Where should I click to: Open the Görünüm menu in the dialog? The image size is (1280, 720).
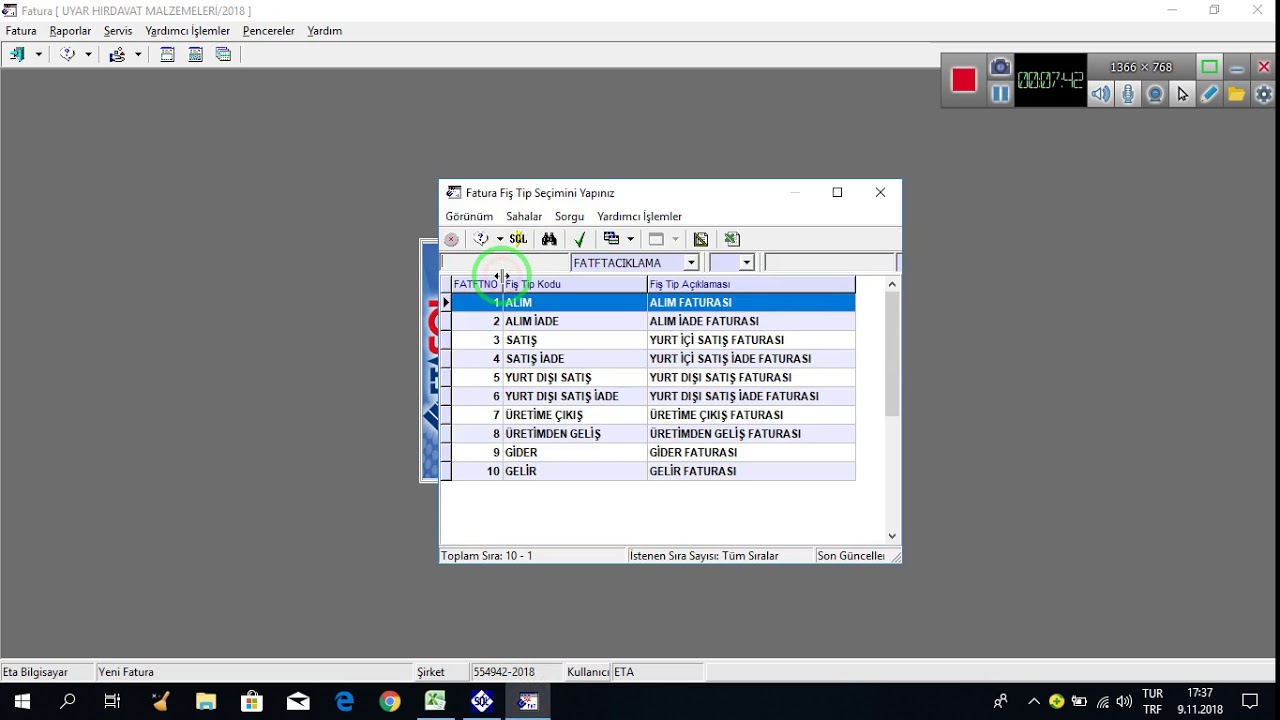click(x=469, y=216)
